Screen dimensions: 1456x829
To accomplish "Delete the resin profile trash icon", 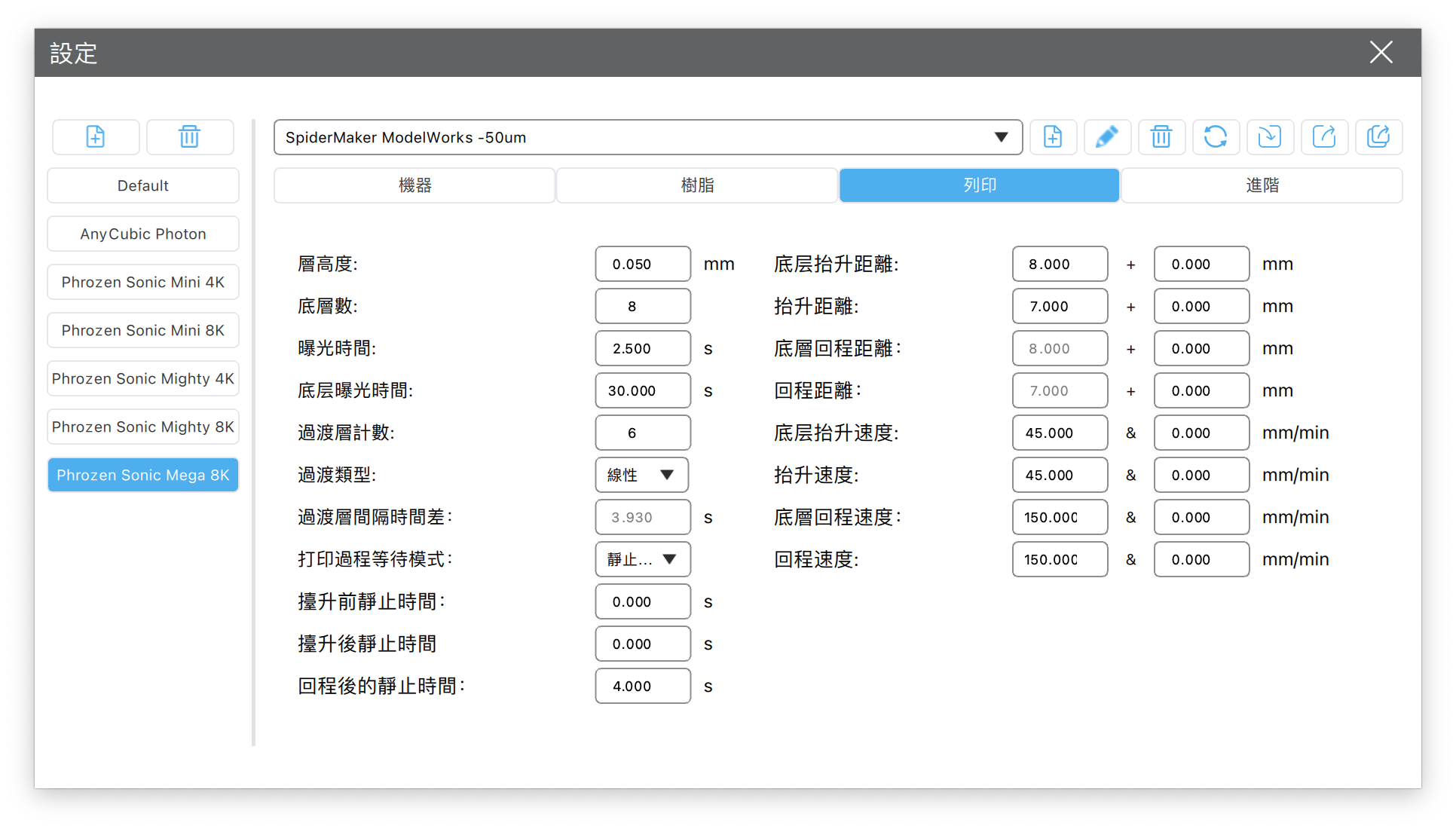I will click(1161, 137).
